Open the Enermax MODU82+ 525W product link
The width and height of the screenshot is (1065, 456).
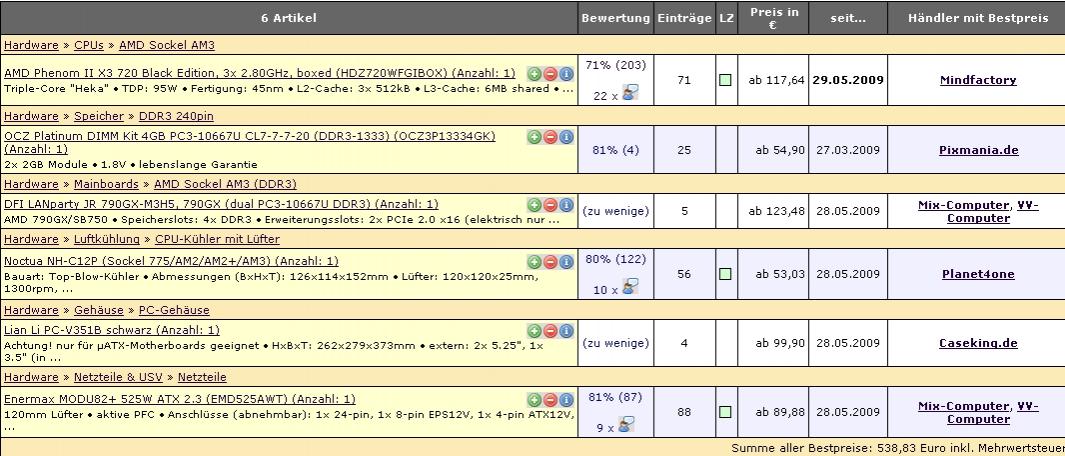(179, 400)
